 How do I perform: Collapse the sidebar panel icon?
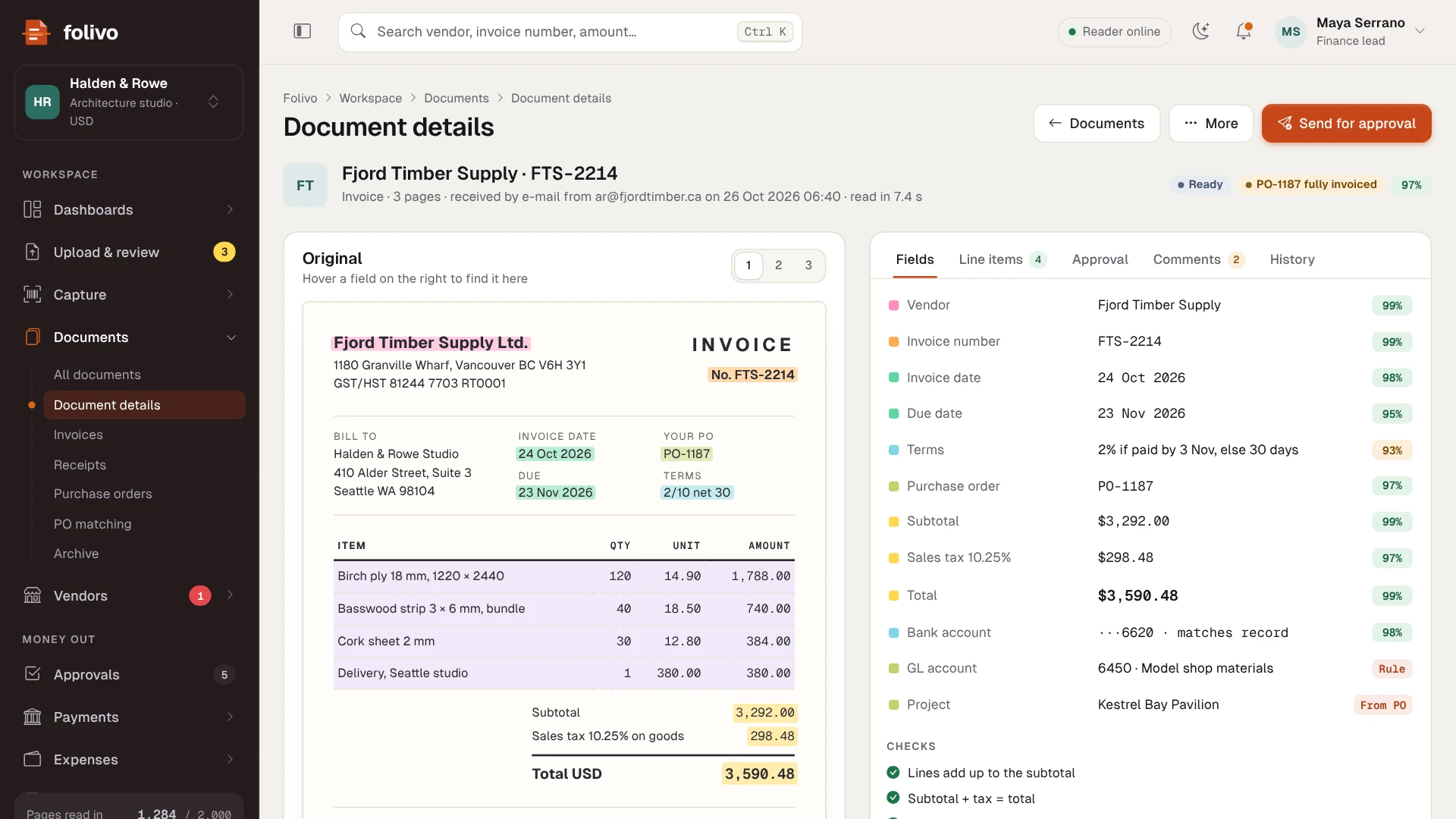click(302, 31)
